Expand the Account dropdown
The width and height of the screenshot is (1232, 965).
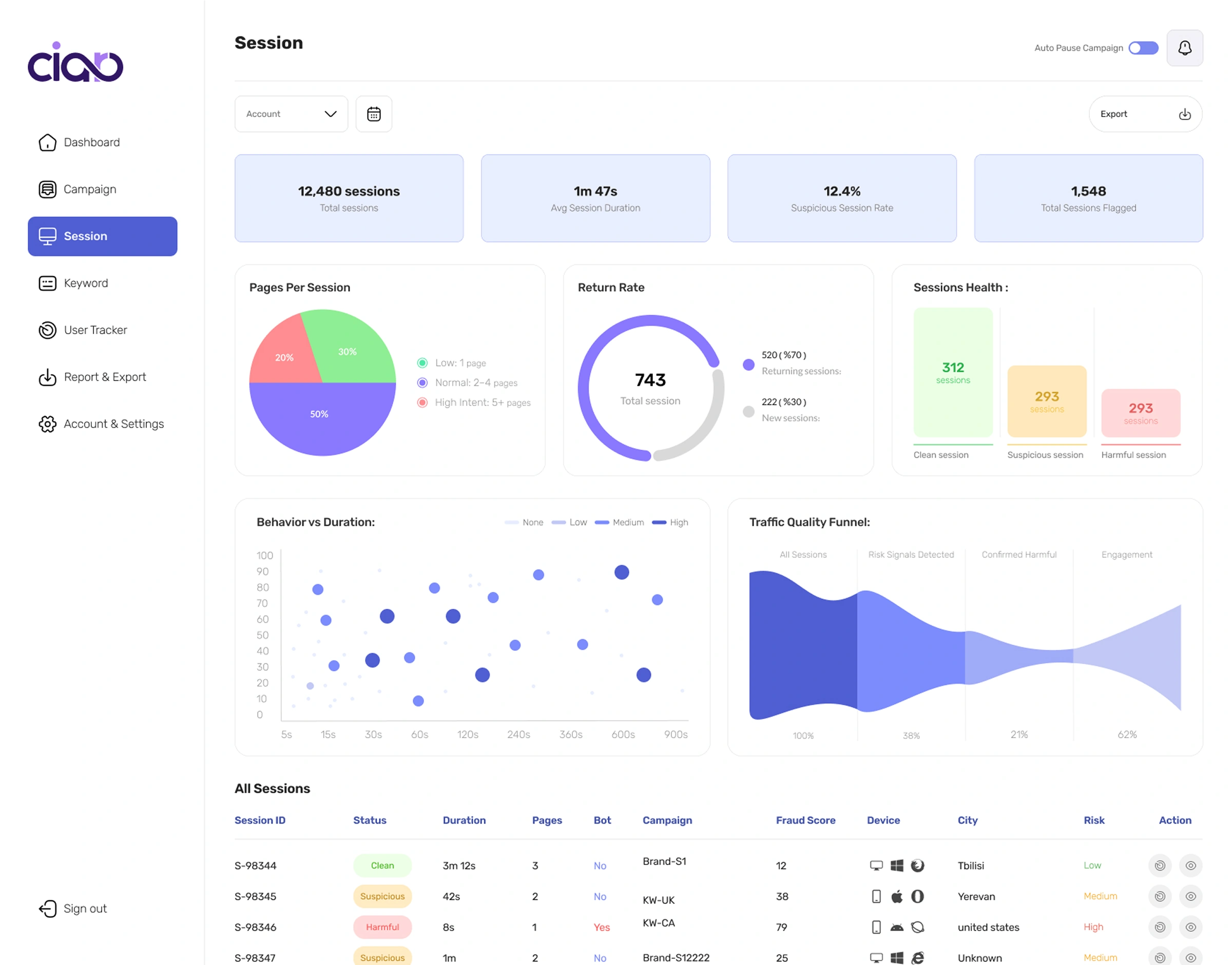pyautogui.click(x=291, y=114)
